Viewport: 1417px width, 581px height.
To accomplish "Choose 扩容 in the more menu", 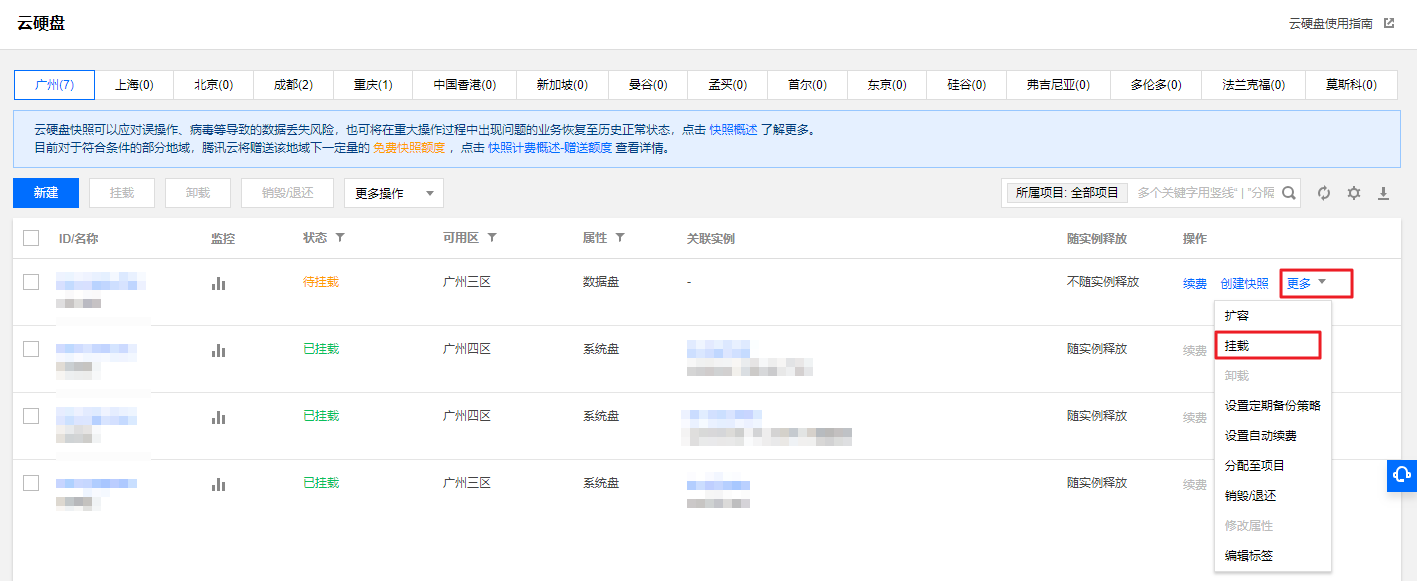I will (1237, 315).
